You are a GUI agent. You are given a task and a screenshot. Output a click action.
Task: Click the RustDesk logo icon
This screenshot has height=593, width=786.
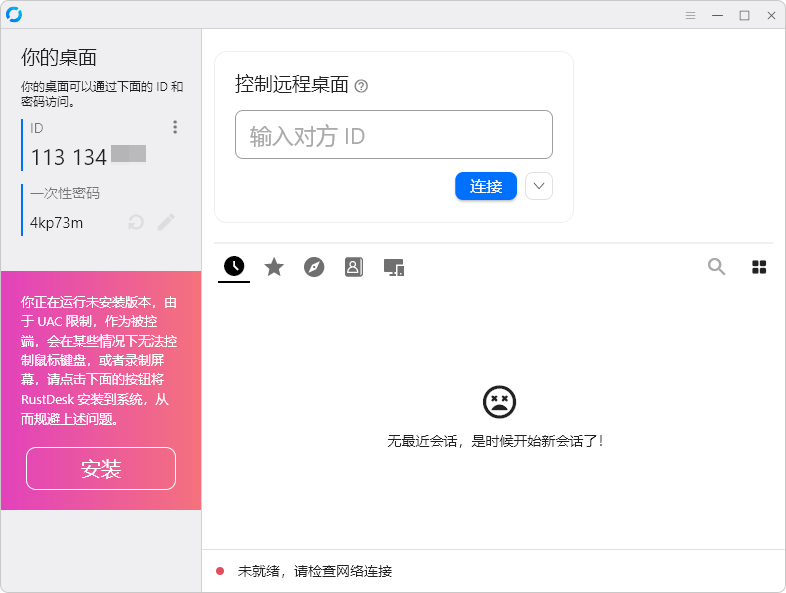(14, 15)
